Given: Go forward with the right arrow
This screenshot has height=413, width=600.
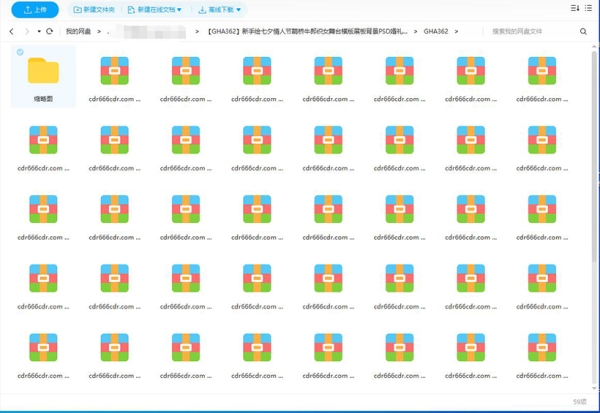Looking at the screenshot, I should pyautogui.click(x=25, y=31).
